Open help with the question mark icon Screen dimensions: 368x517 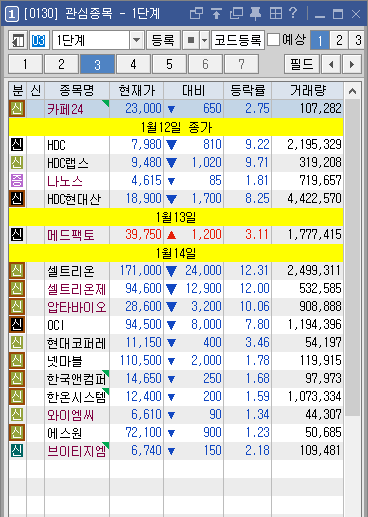tap(293, 13)
